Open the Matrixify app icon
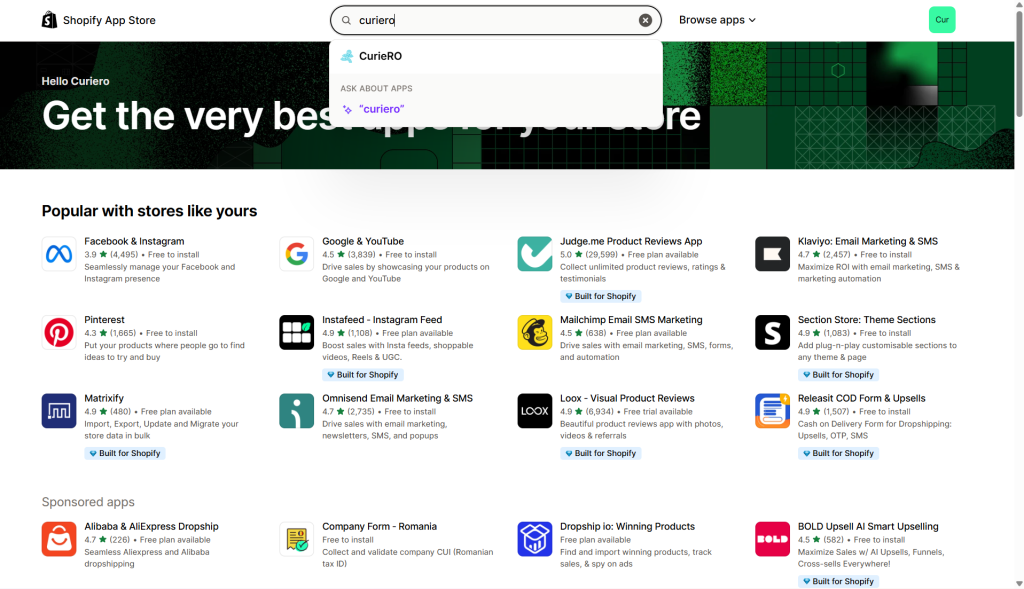Image resolution: width=1024 pixels, height=589 pixels. 59,410
